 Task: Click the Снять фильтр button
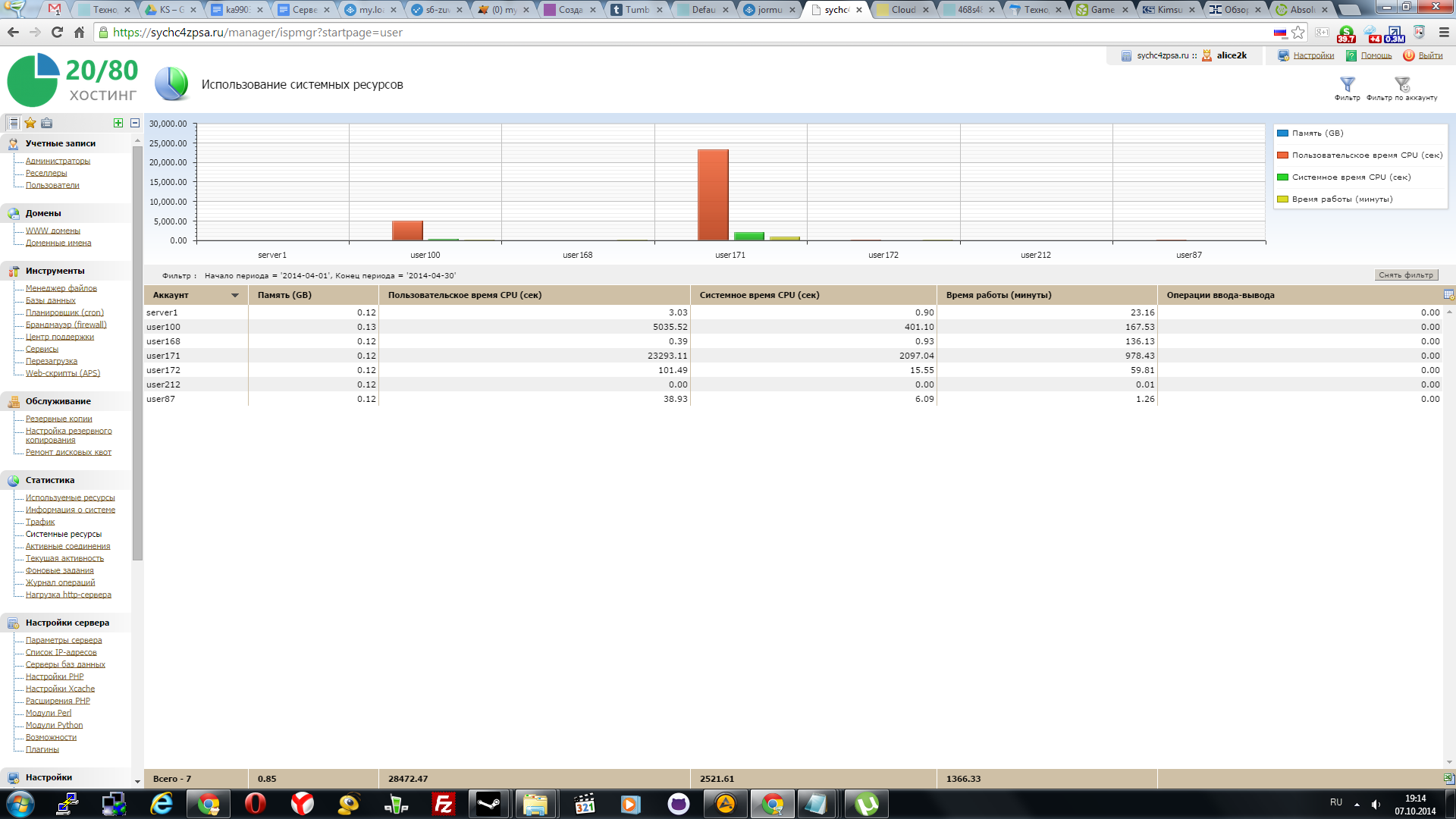click(1406, 275)
